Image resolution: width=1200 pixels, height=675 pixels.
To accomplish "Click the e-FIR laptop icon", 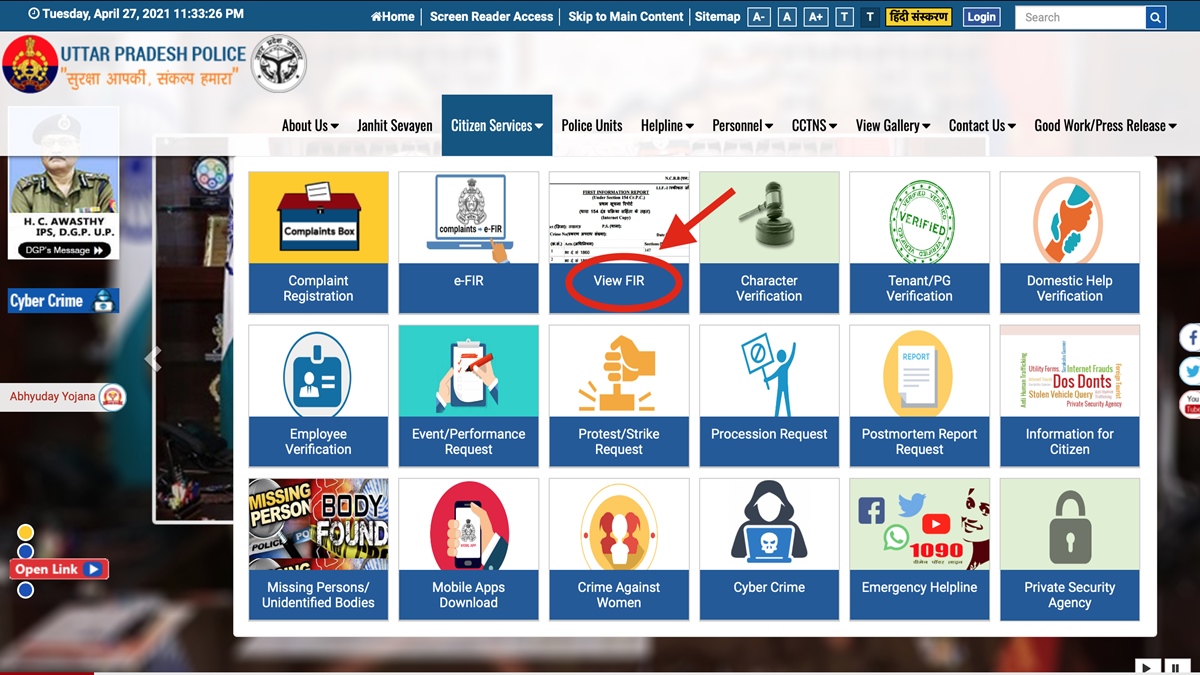I will 468,218.
